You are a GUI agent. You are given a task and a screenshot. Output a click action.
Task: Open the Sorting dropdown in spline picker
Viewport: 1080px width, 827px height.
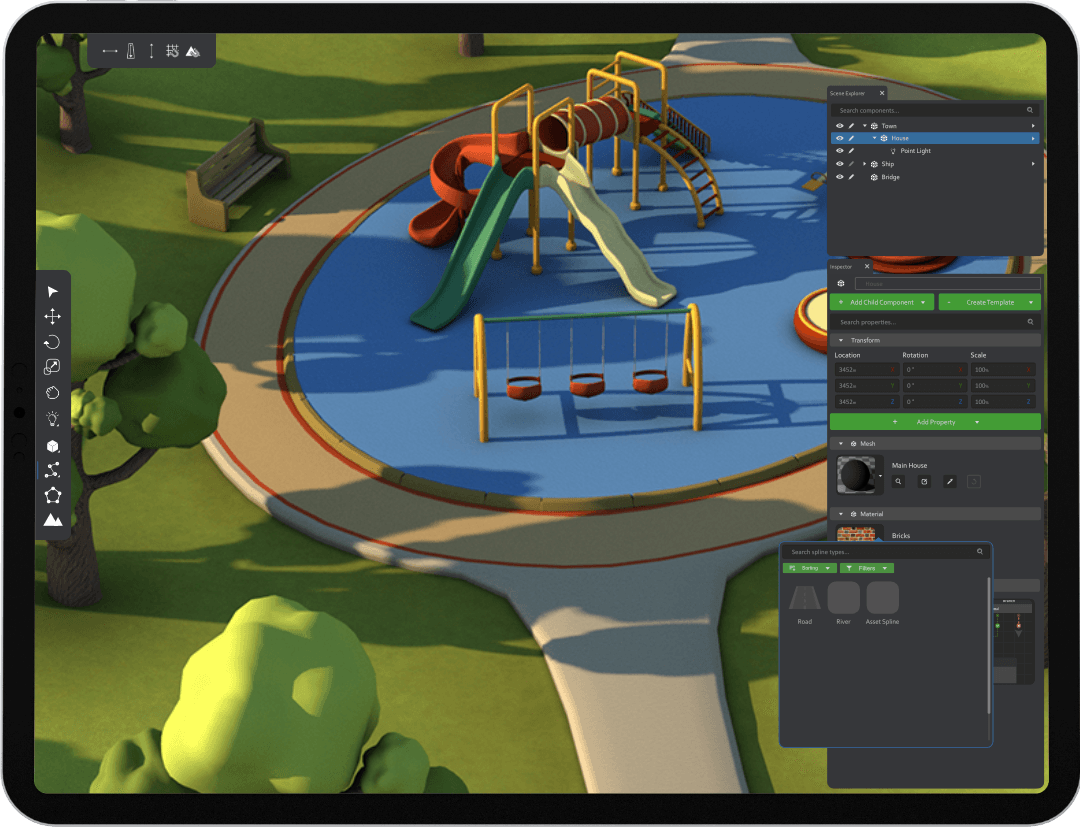(x=810, y=568)
